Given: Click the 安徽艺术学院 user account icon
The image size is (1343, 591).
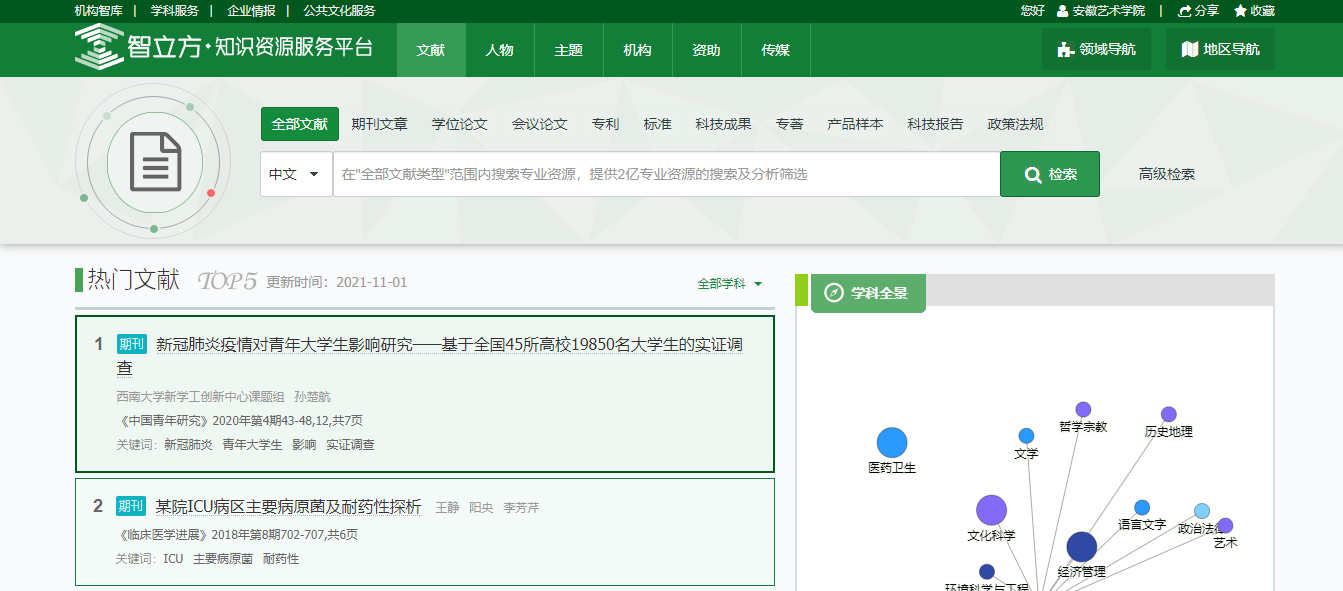Looking at the screenshot, I should [1062, 11].
